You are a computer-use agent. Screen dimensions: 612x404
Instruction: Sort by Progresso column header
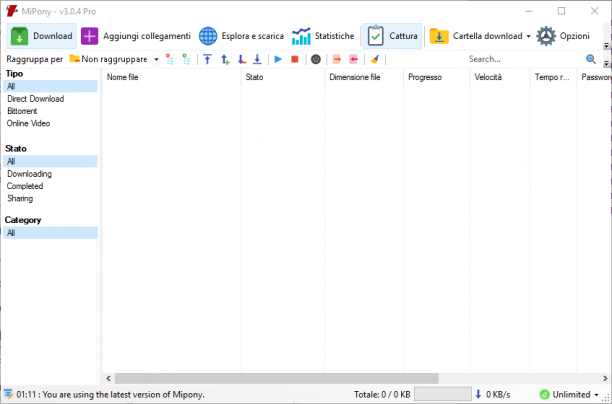[437, 77]
